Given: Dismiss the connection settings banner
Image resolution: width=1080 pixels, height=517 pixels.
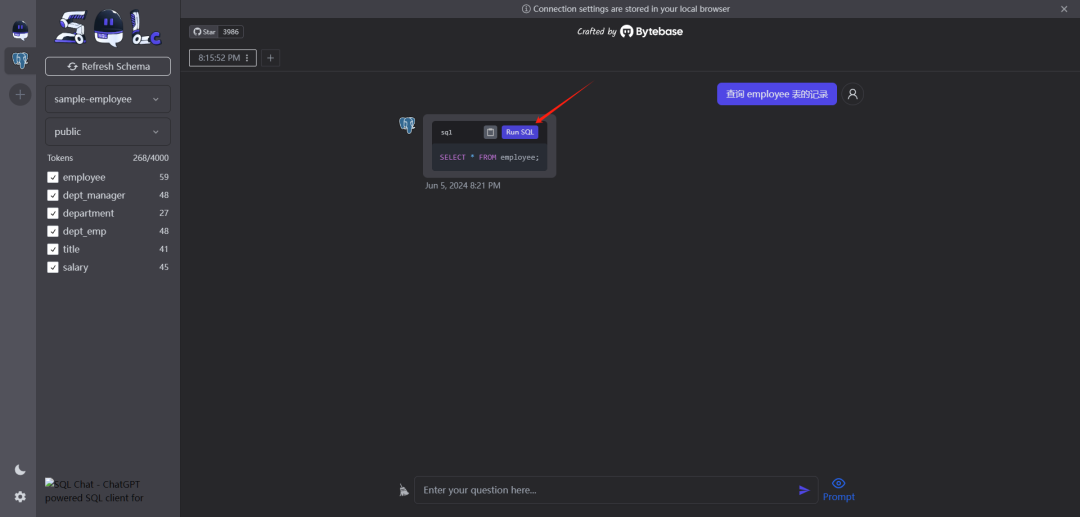Looking at the screenshot, I should (1065, 9).
